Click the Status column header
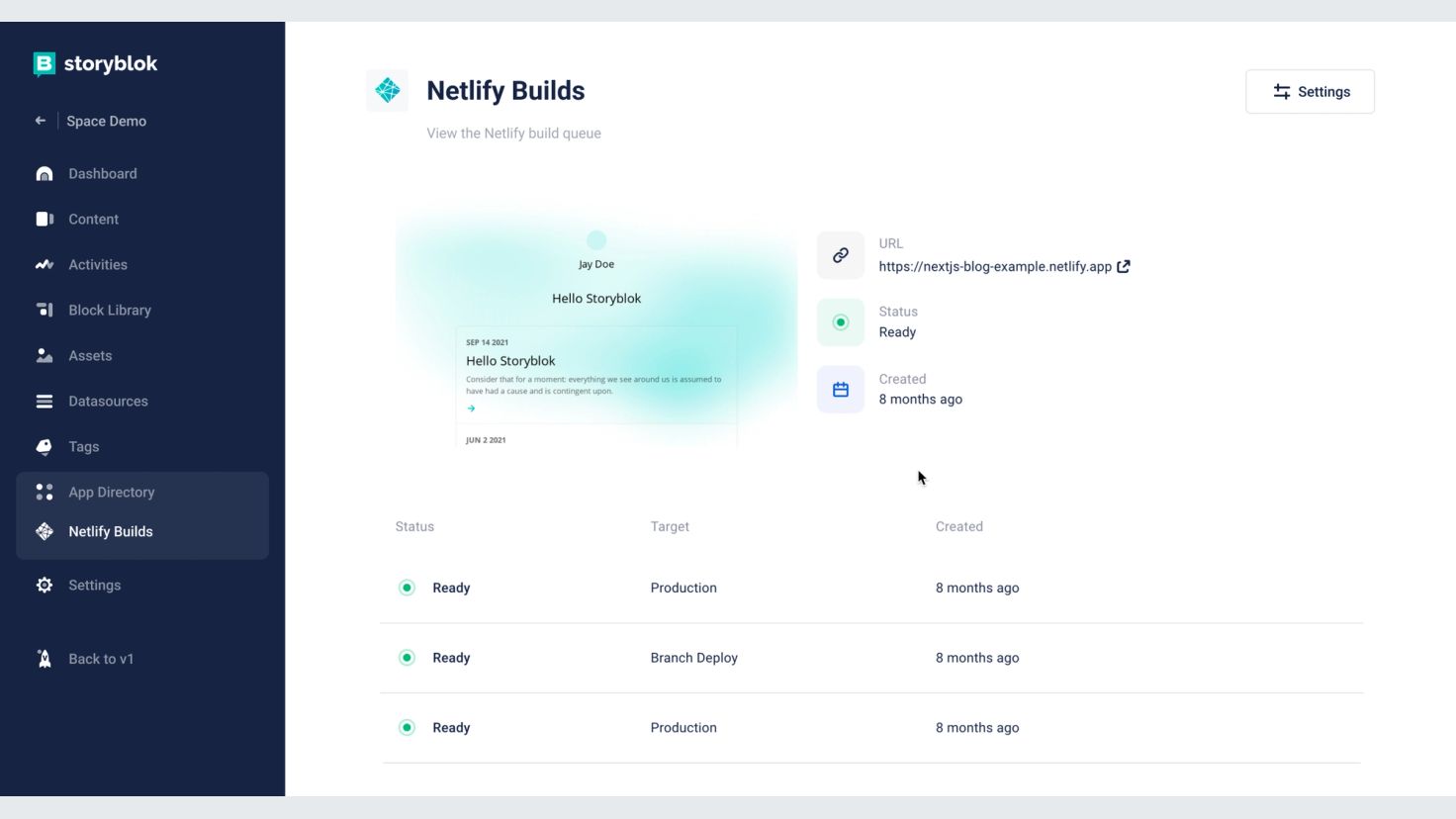 click(414, 526)
